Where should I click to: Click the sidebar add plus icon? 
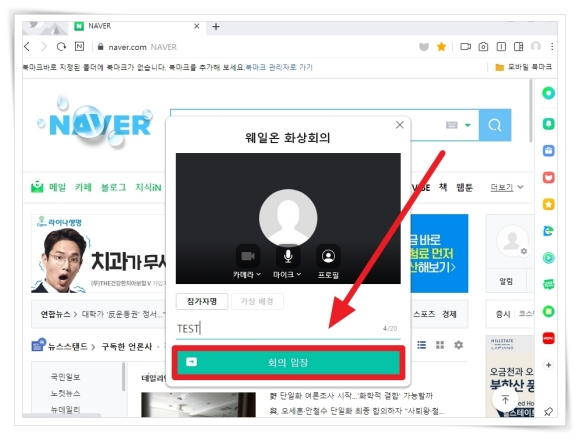pyautogui.click(x=549, y=365)
